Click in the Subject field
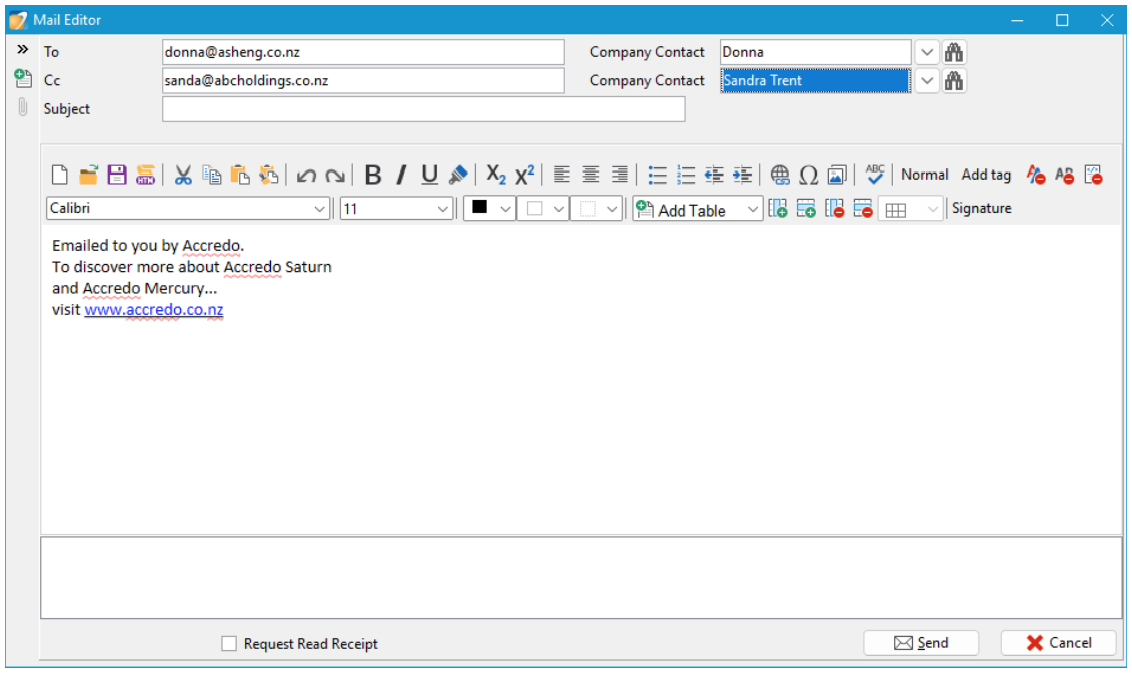Image resolution: width=1132 pixels, height=676 pixels. (x=424, y=109)
